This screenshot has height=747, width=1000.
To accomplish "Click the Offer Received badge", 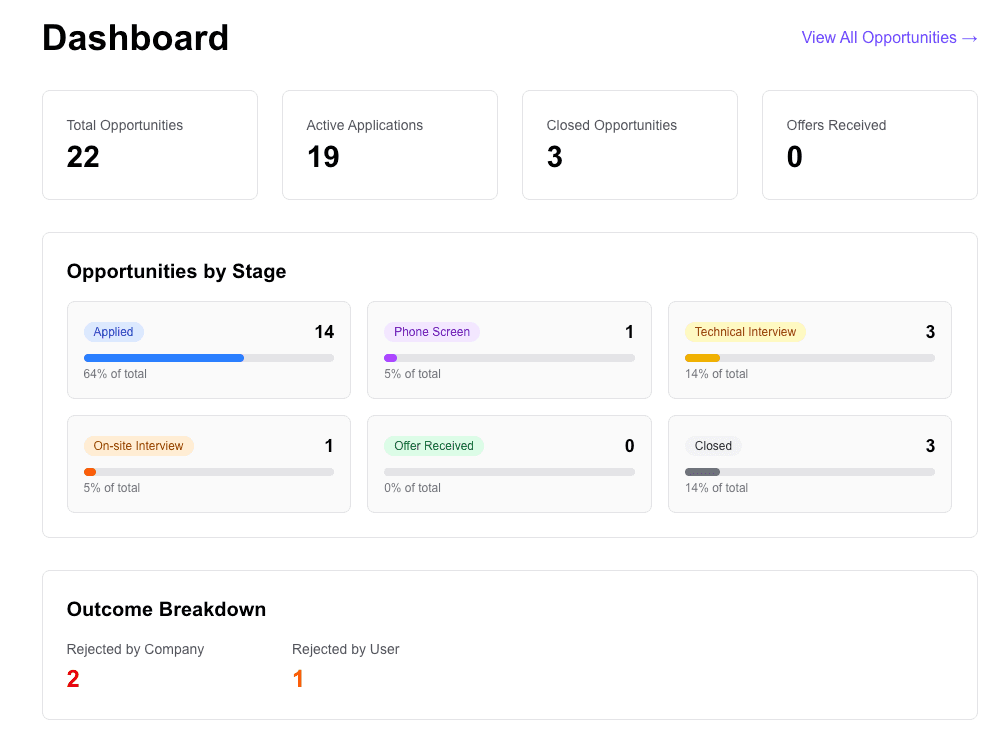I will tap(433, 445).
